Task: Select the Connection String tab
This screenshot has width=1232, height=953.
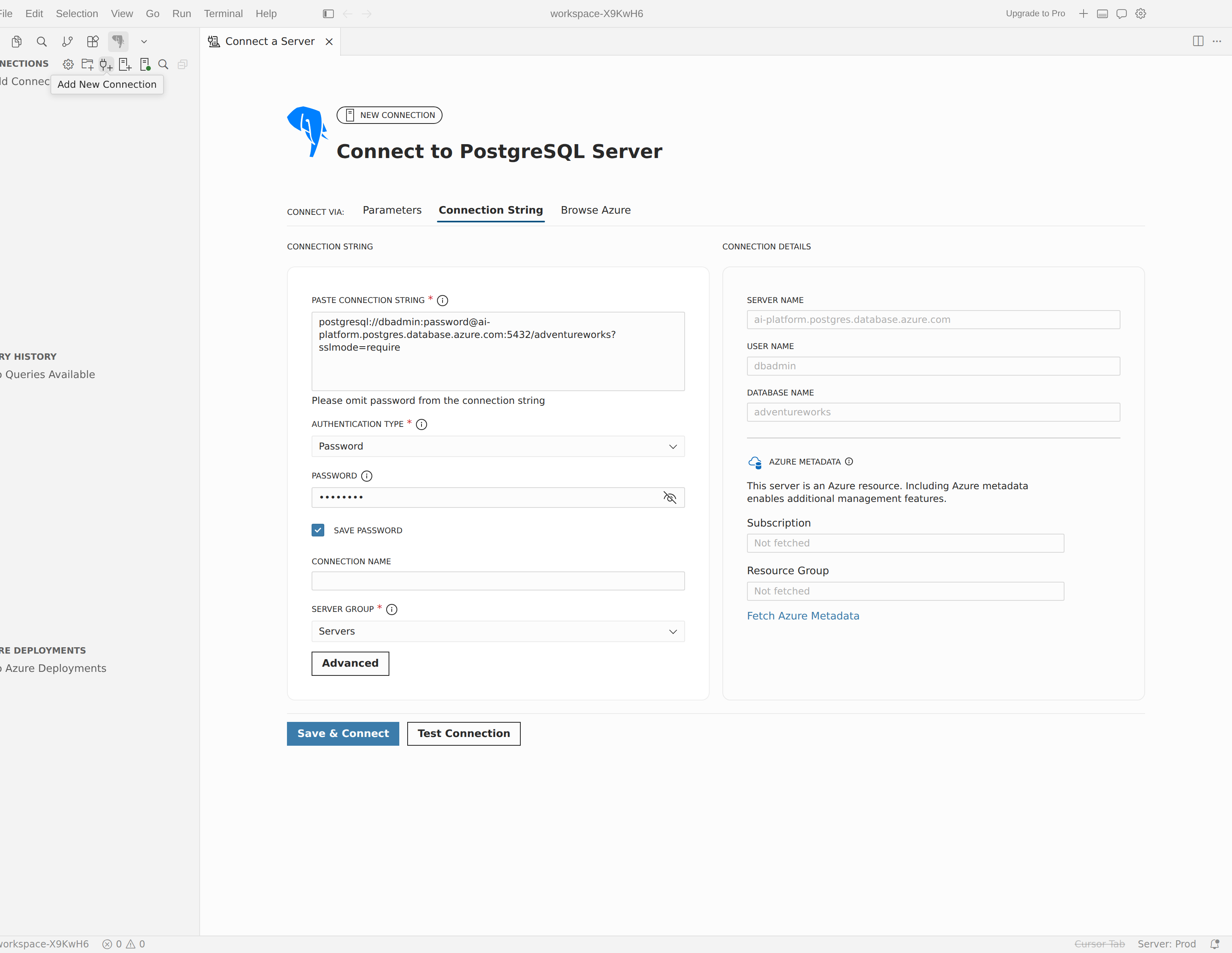Action: pos(491,210)
